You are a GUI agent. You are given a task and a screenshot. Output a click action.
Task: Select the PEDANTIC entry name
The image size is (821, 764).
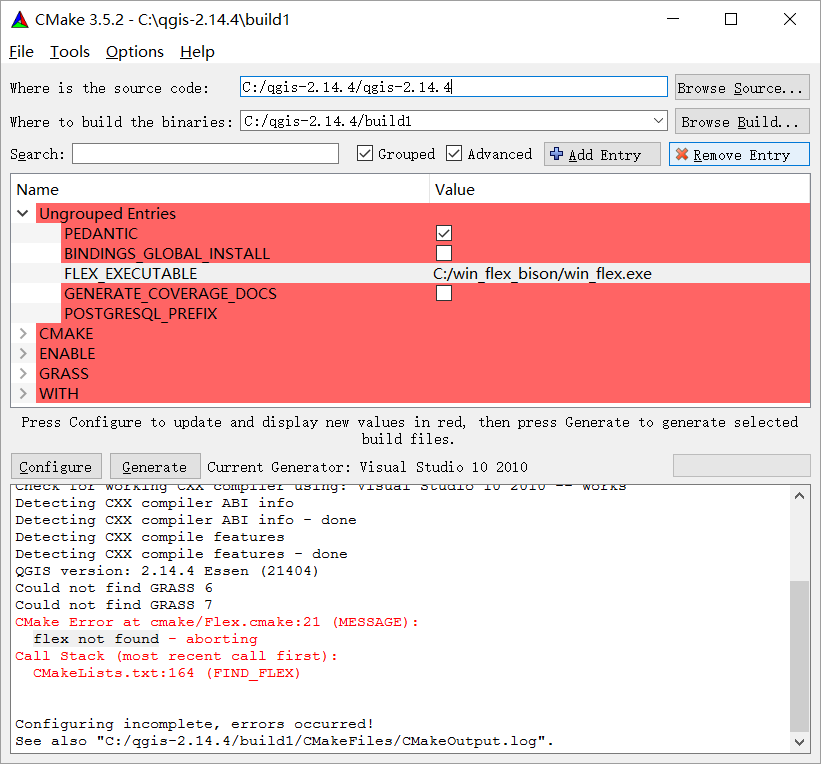point(101,234)
